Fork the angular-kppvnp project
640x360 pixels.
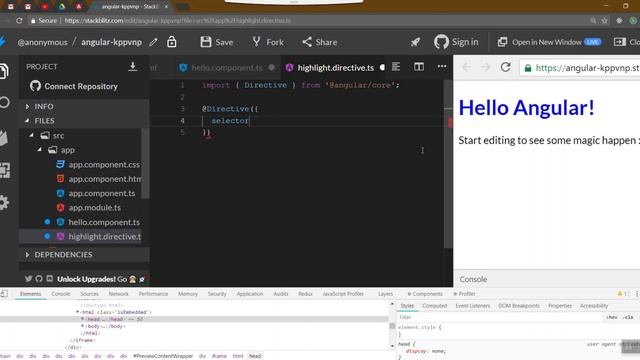click(268, 42)
